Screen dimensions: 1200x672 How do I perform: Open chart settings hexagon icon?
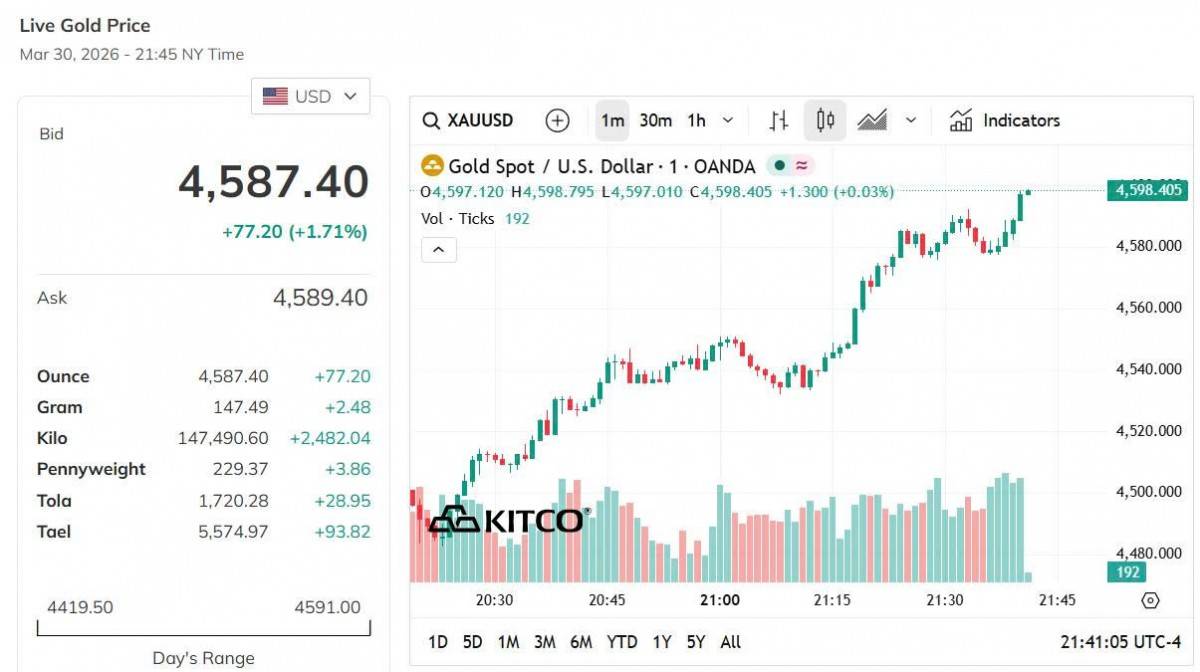1150,600
